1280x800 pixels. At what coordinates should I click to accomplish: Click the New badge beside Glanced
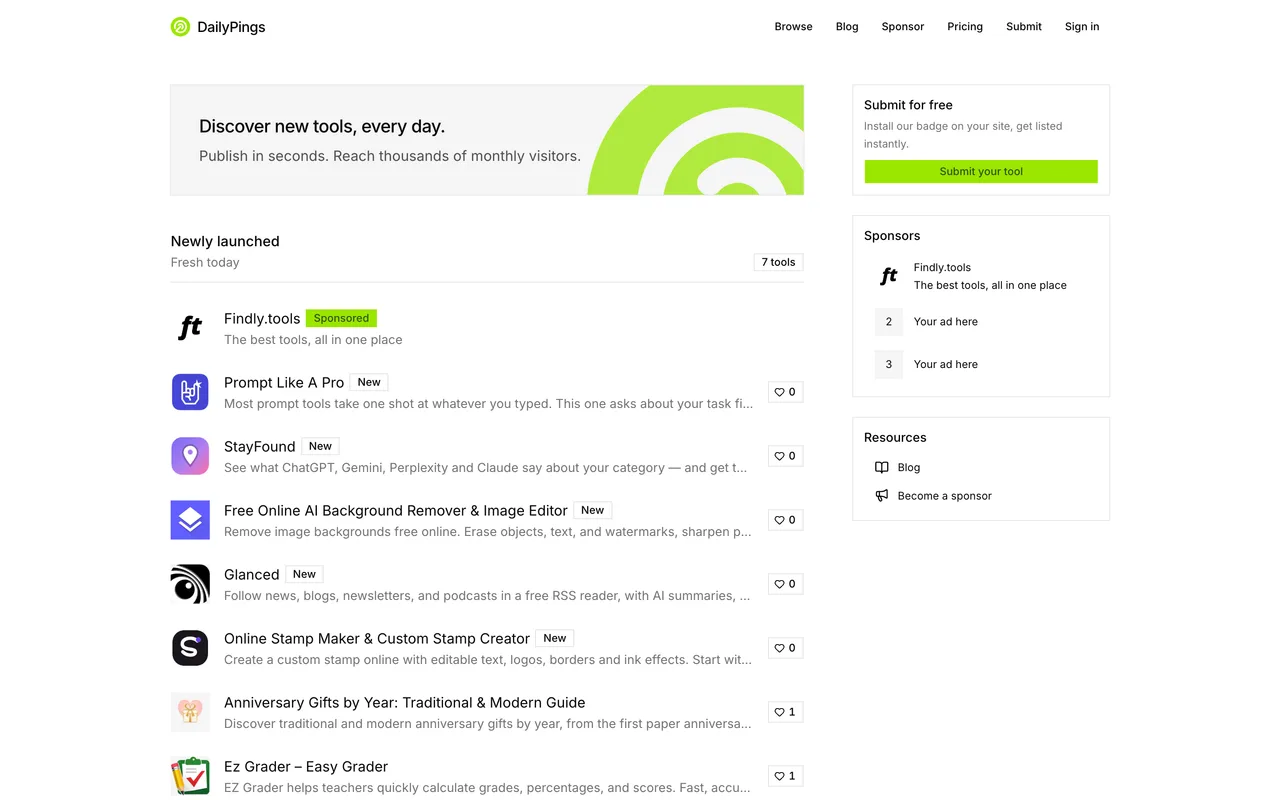tap(304, 574)
